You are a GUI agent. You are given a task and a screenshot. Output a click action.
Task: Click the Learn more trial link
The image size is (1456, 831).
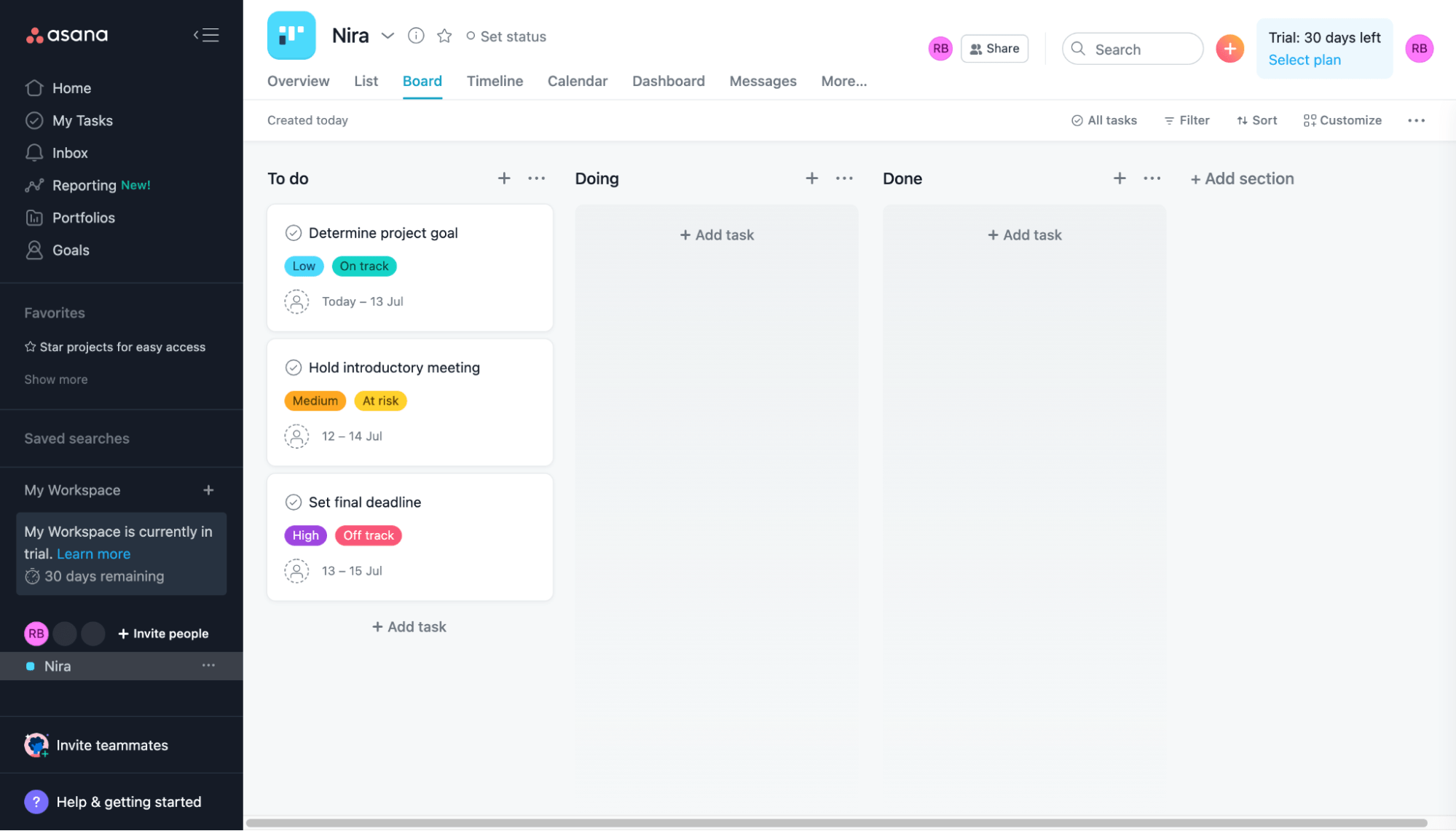coord(93,554)
